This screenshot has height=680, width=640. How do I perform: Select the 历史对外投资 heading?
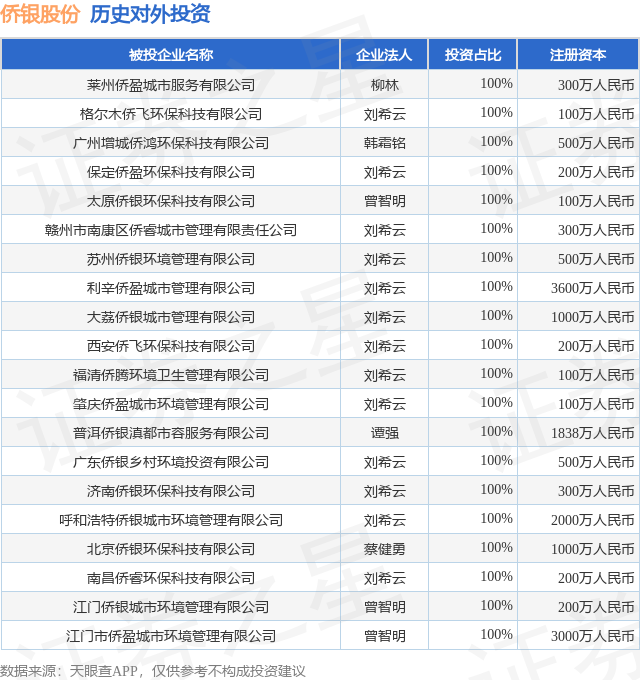point(150,14)
